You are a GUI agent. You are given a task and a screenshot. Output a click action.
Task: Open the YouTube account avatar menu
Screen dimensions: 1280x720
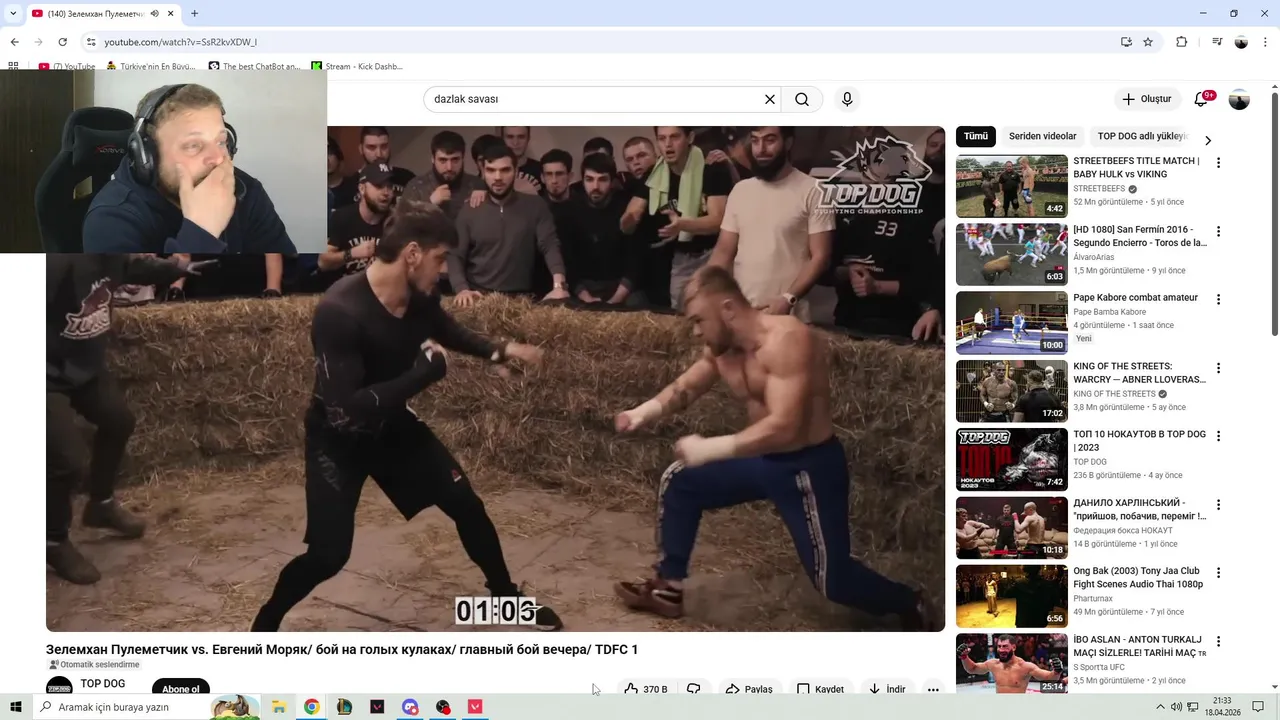(1239, 99)
